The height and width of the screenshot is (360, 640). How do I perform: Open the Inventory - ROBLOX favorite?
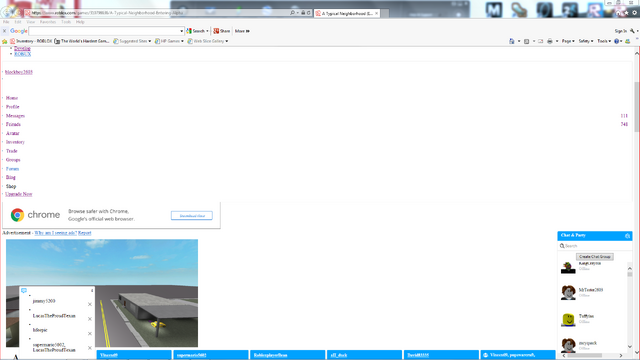pos(31,41)
